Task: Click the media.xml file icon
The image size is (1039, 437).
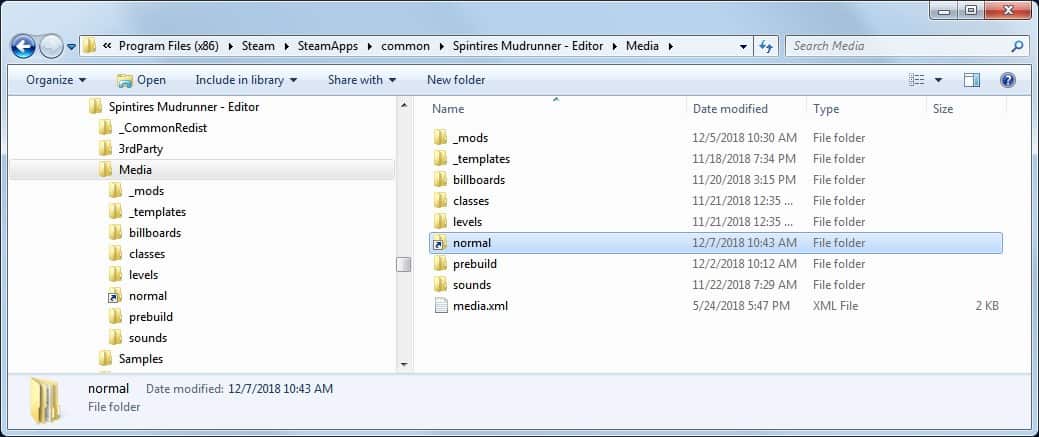Action: click(441, 306)
